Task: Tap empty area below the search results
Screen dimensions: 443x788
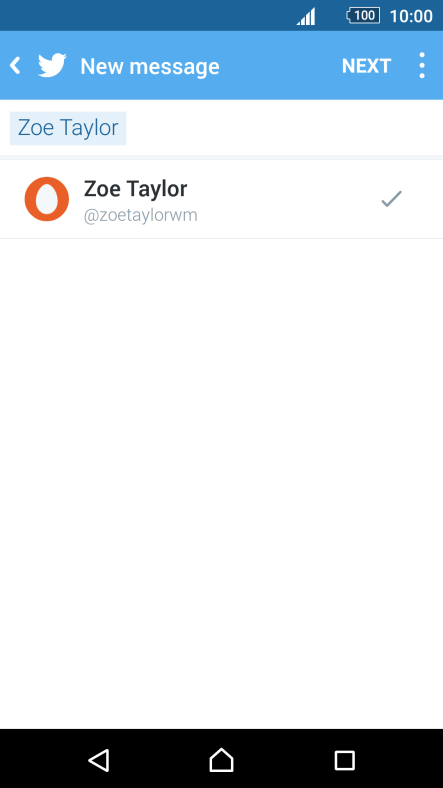Action: (x=222, y=482)
